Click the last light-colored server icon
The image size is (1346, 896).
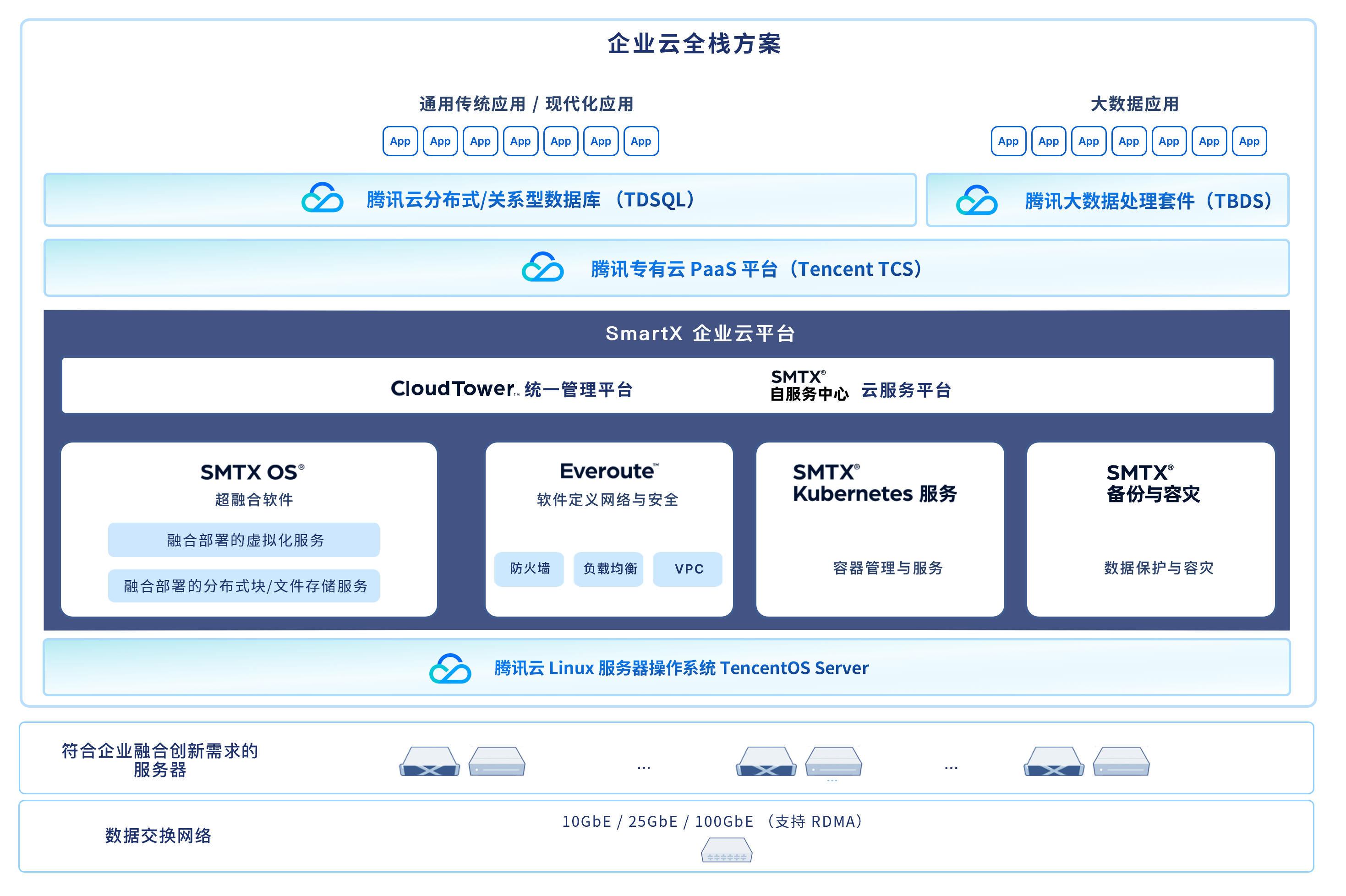[x=1121, y=762]
